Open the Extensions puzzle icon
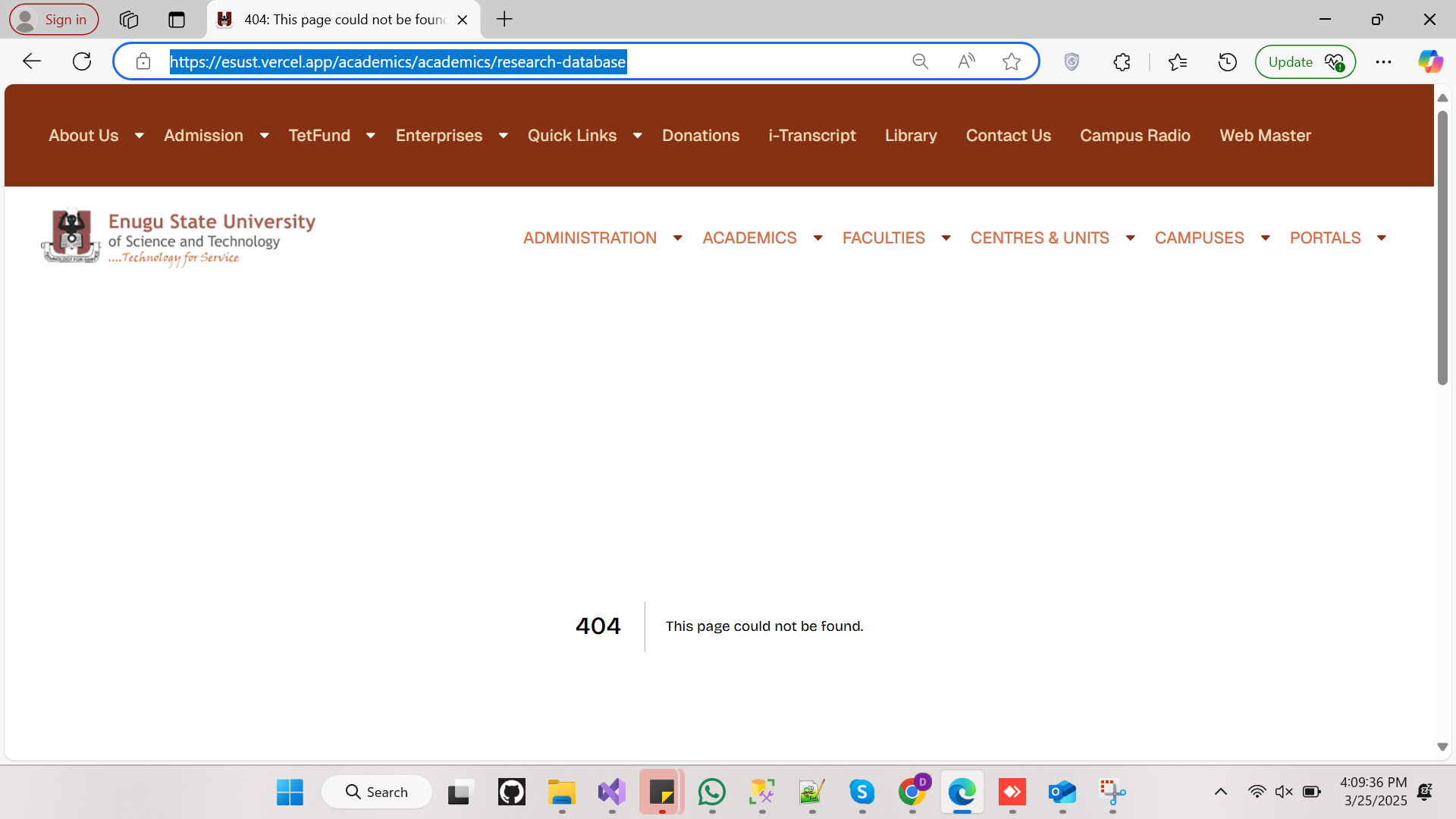The height and width of the screenshot is (819, 1456). [1122, 61]
